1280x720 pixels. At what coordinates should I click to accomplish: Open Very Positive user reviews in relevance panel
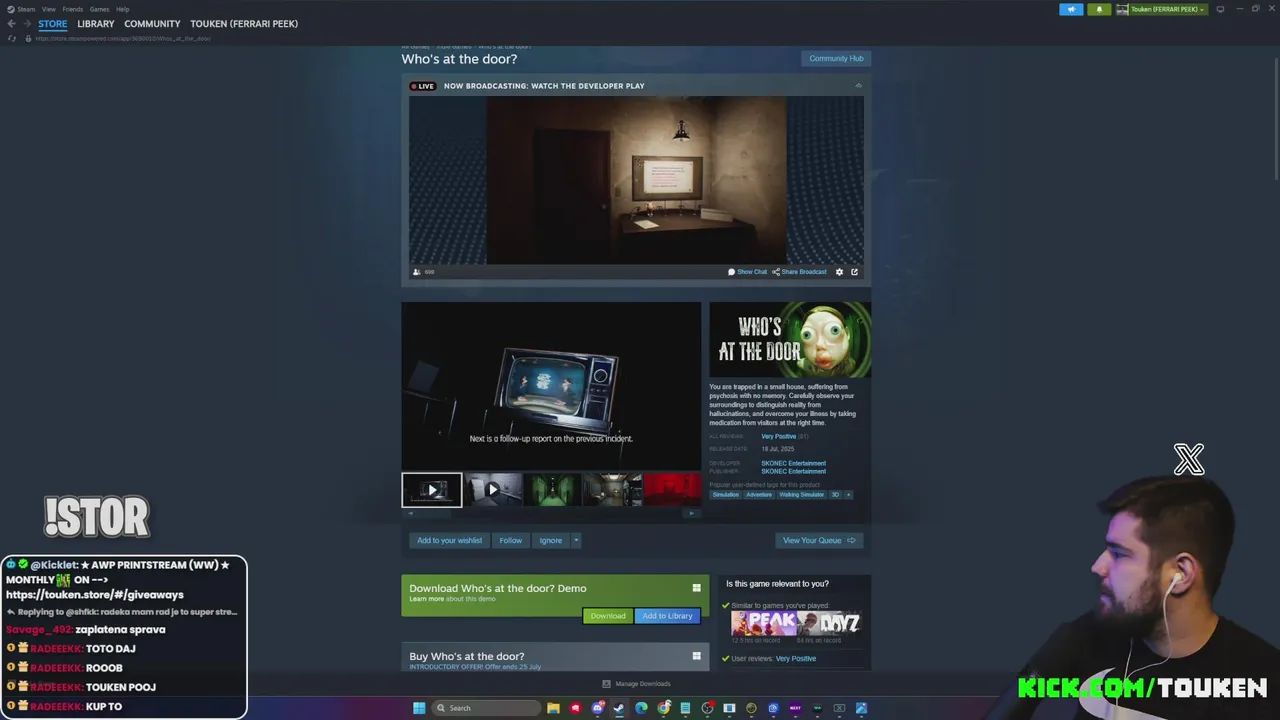tap(796, 658)
